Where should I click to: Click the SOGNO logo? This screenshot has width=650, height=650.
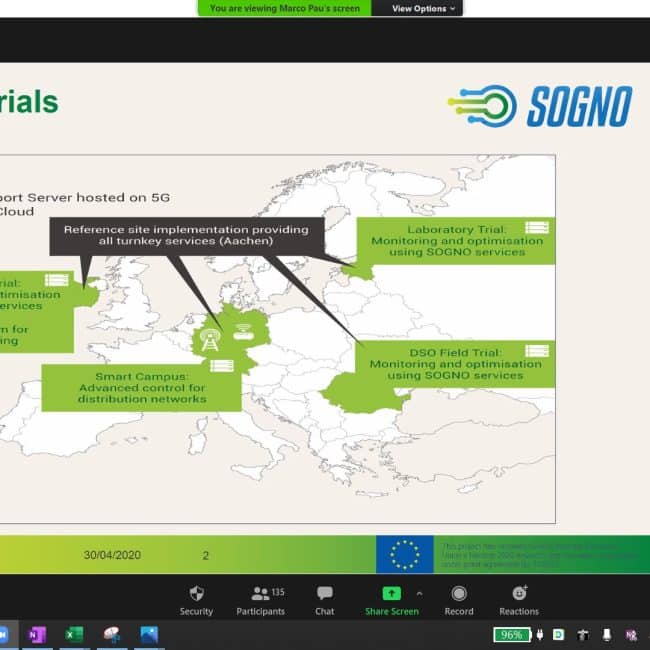[540, 106]
